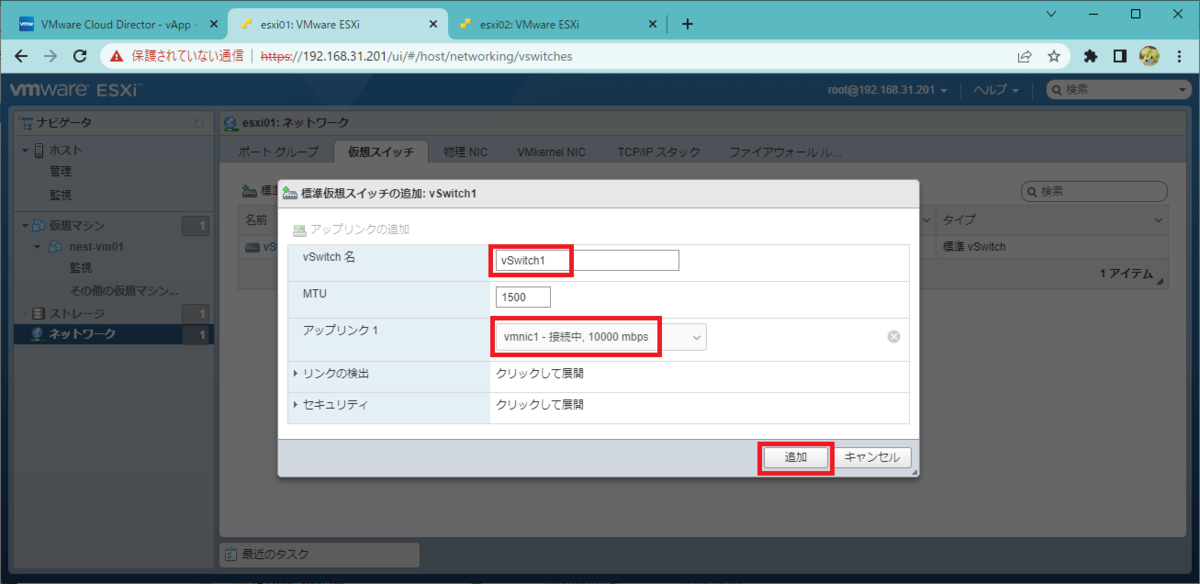
Task: Open the 物理 NIC tab
Action: 468,152
